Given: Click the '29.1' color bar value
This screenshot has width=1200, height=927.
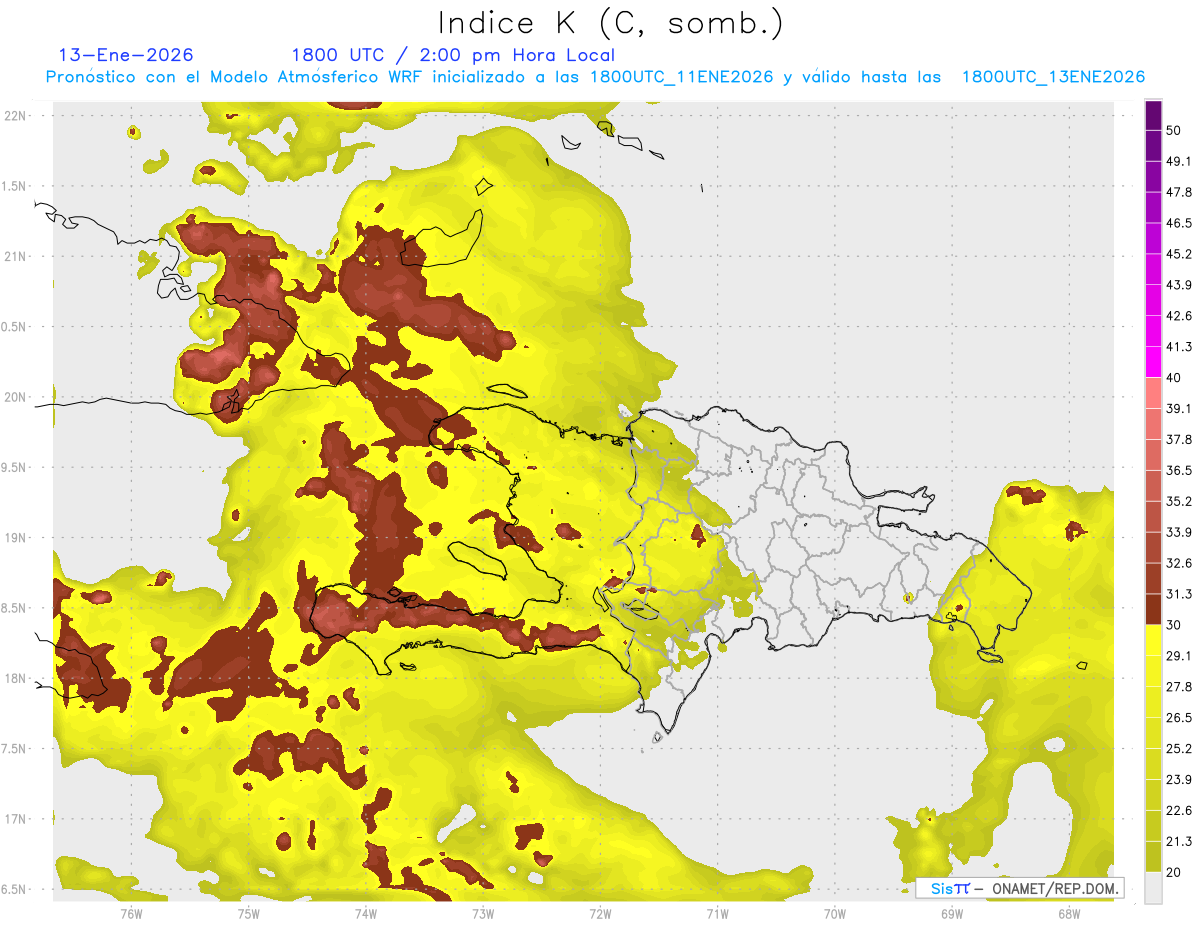Looking at the screenshot, I should 1179,656.
